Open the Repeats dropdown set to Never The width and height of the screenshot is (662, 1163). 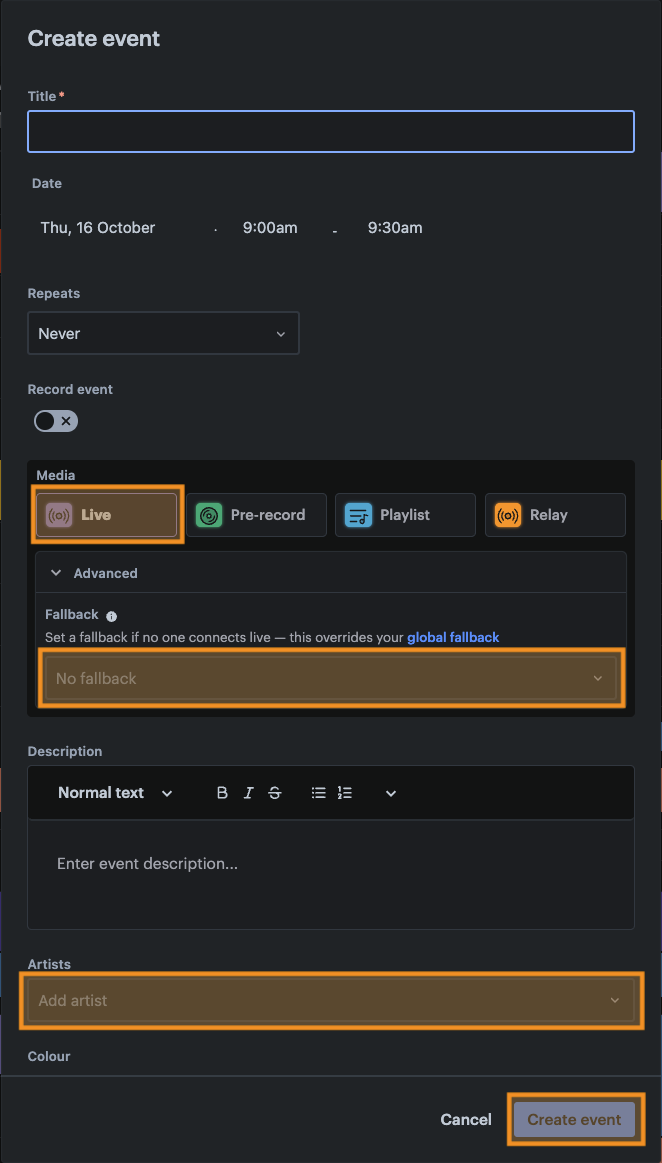[x=163, y=333]
